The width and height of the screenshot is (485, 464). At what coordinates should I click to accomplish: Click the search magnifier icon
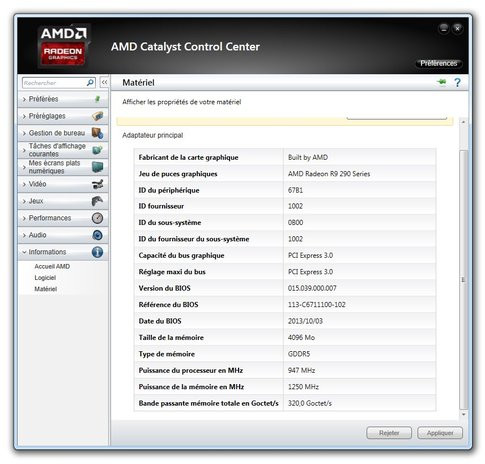90,82
